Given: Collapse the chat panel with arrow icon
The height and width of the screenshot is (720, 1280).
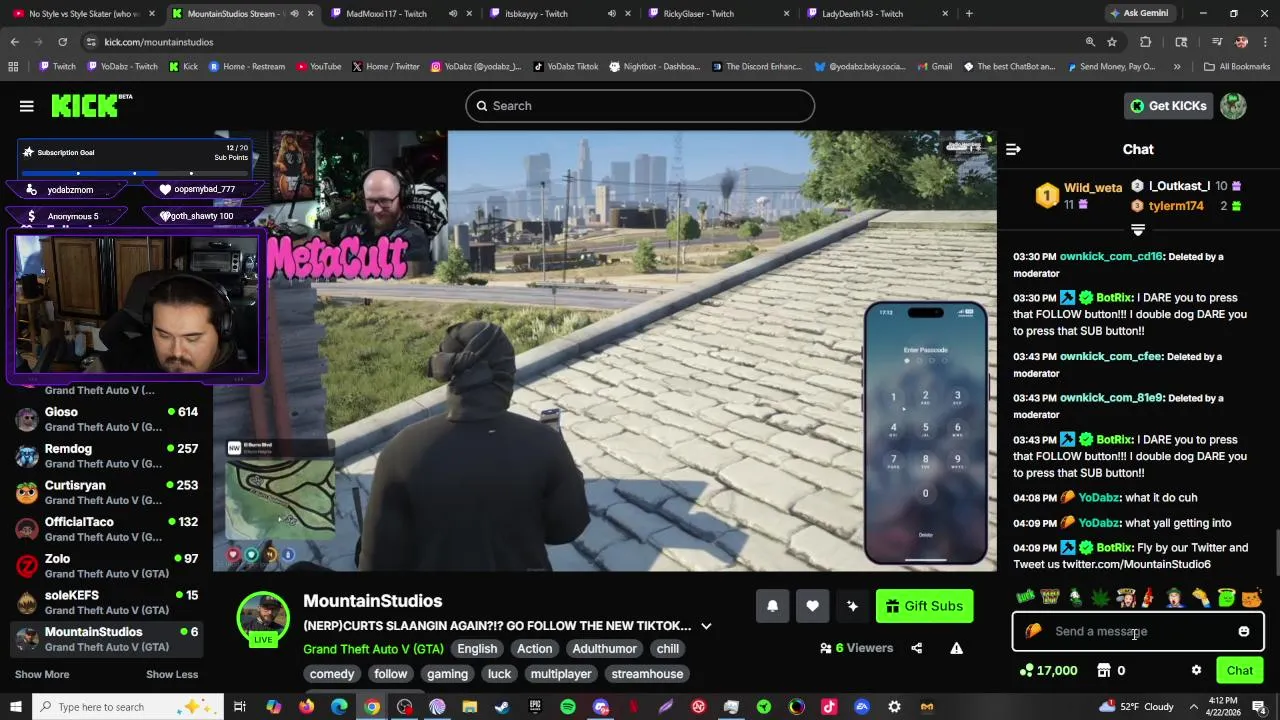Looking at the screenshot, I should tap(1013, 149).
